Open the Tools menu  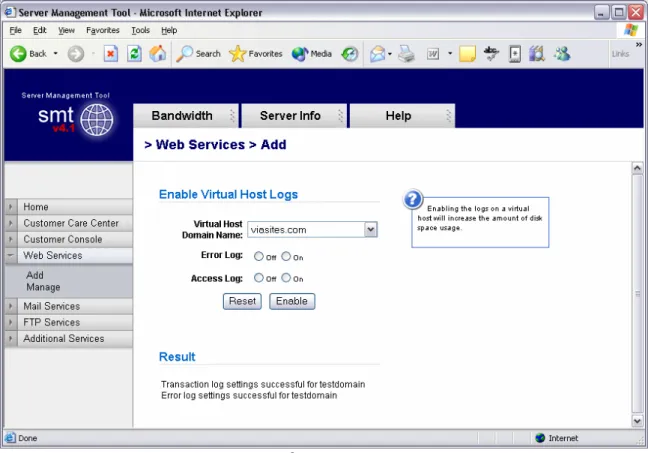coord(141,30)
